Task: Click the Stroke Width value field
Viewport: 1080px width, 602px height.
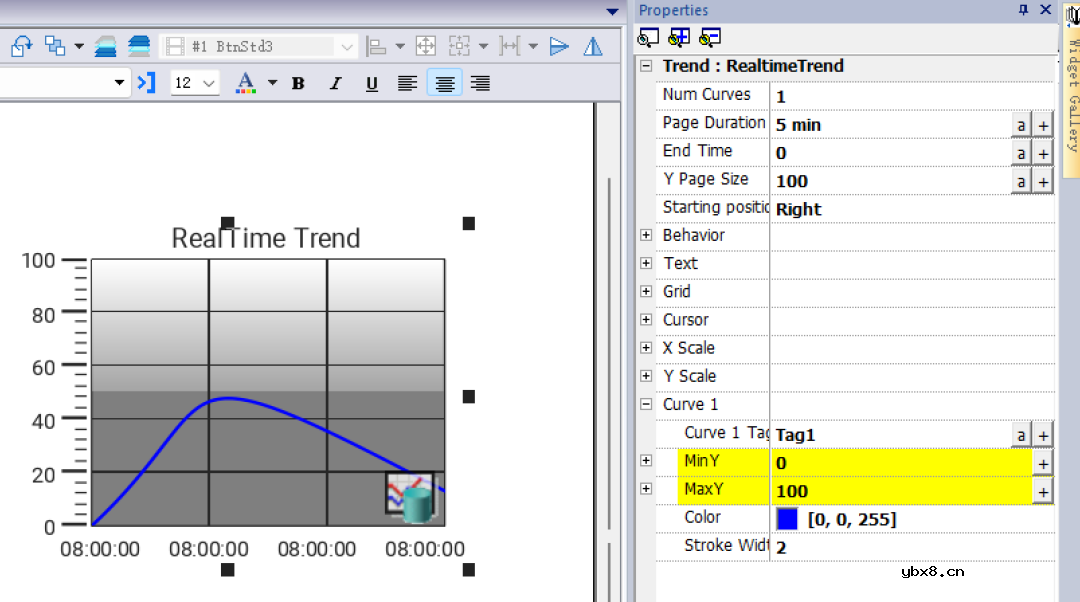Action: (x=900, y=547)
